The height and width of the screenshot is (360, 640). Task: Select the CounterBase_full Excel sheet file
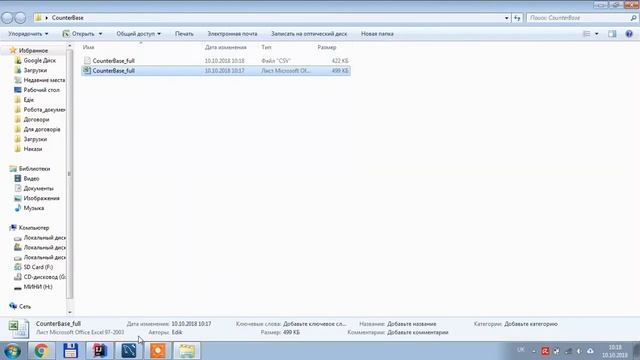point(216,71)
